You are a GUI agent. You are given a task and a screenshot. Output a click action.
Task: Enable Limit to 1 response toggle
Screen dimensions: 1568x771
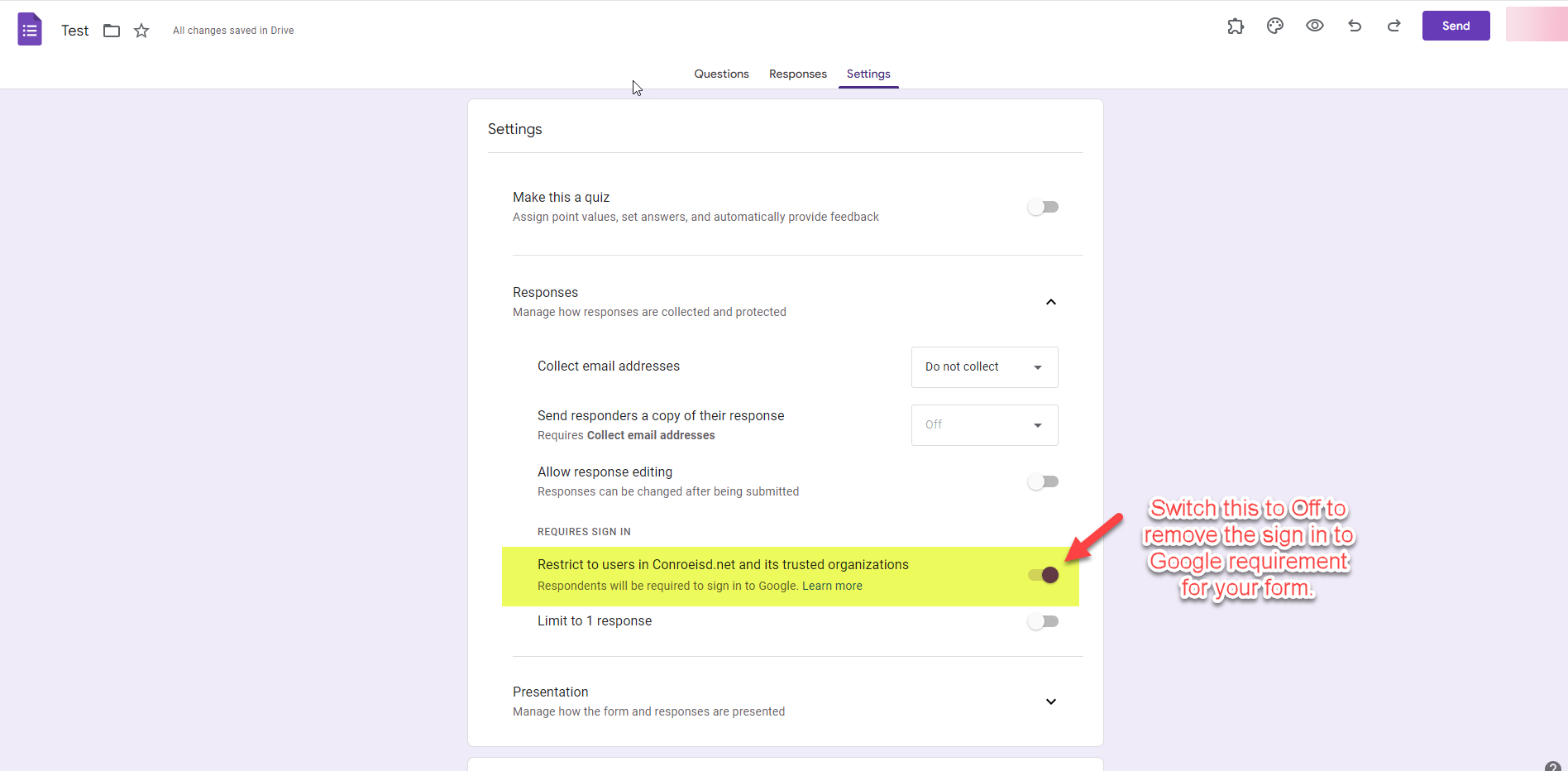coord(1043,621)
